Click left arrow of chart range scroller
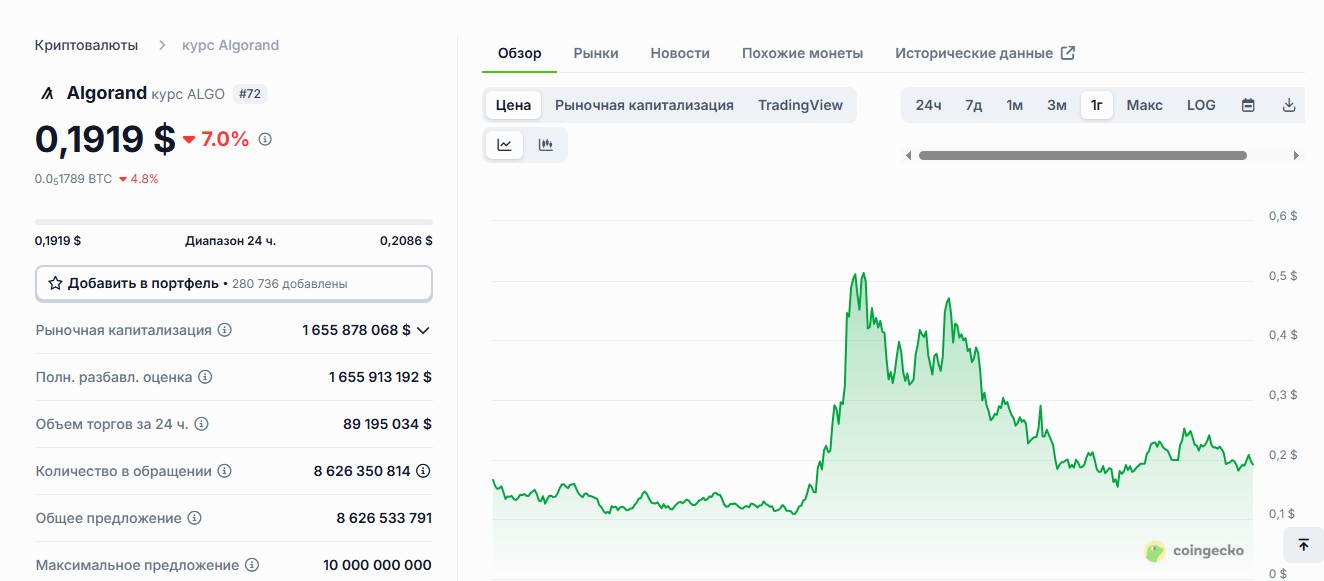 pyautogui.click(x=908, y=156)
